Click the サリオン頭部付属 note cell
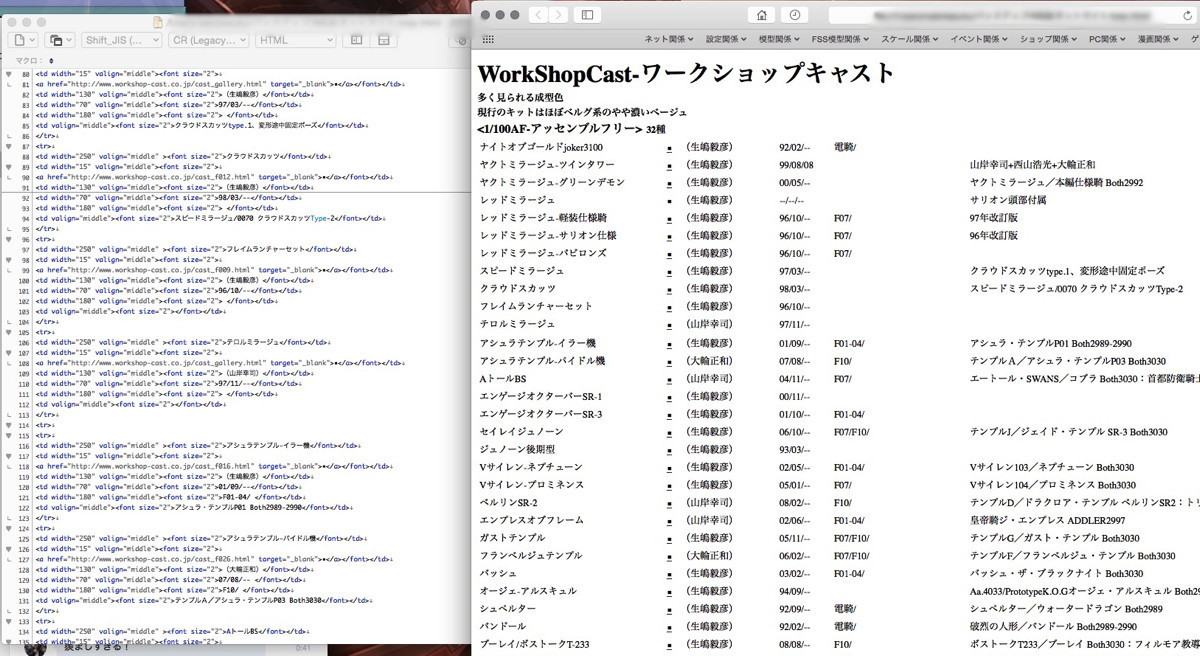 [x=1008, y=201]
